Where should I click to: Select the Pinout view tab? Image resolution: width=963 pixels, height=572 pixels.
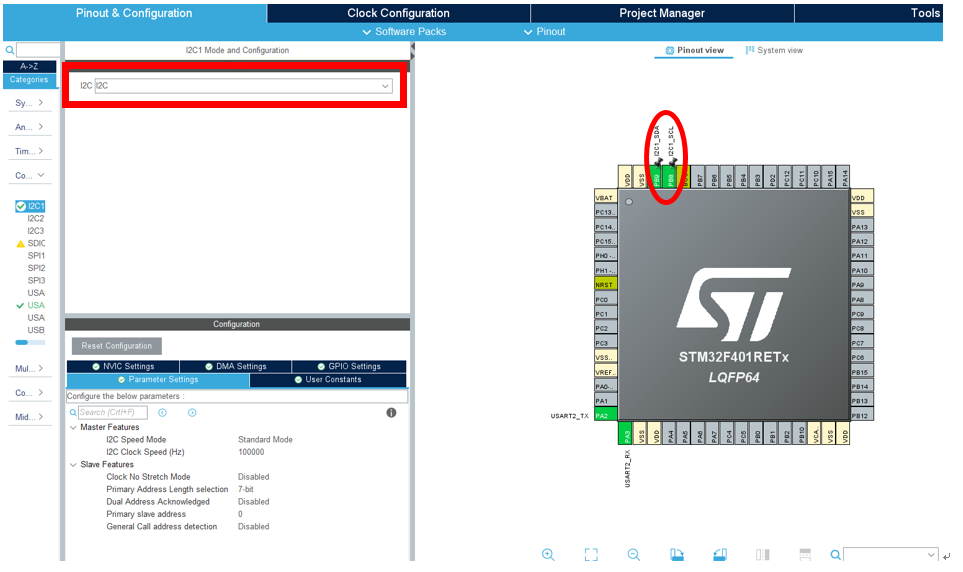click(x=694, y=50)
